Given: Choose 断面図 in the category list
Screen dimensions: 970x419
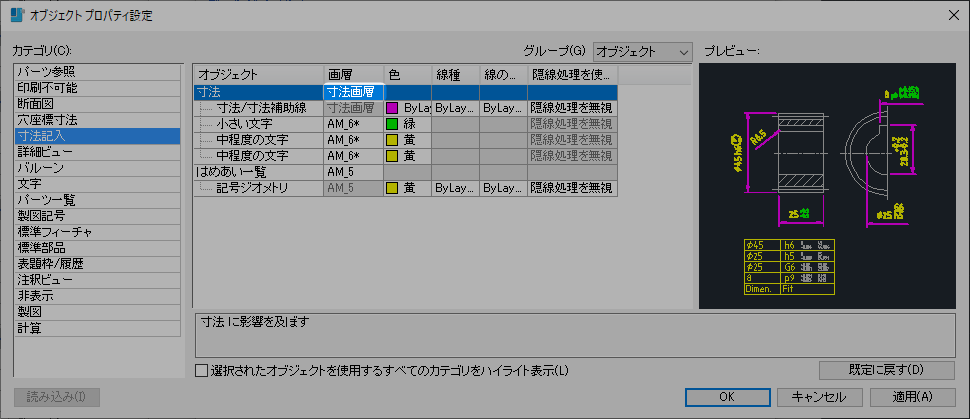Looking at the screenshot, I should [x=98, y=104].
